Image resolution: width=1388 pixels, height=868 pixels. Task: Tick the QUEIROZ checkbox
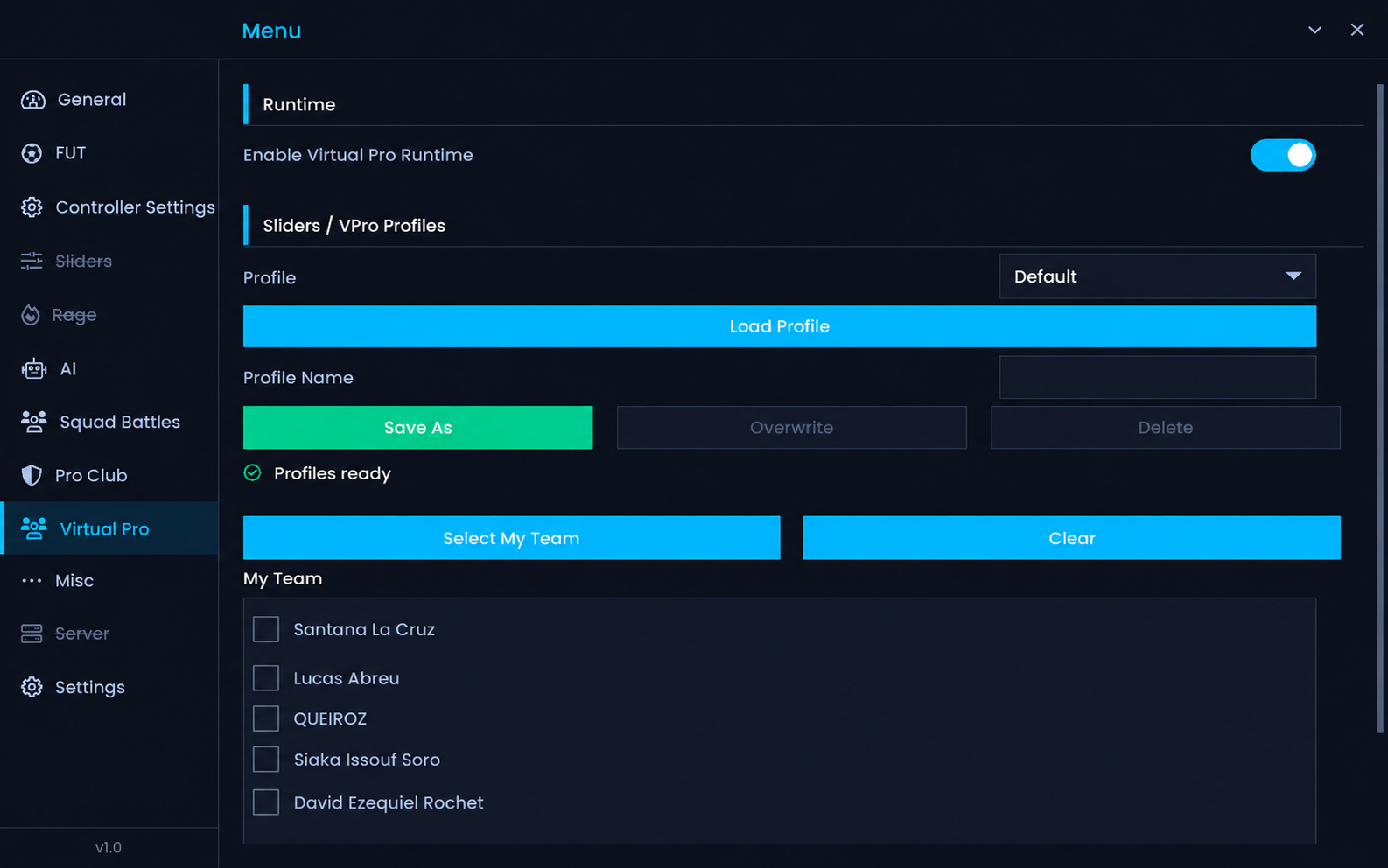click(x=266, y=718)
